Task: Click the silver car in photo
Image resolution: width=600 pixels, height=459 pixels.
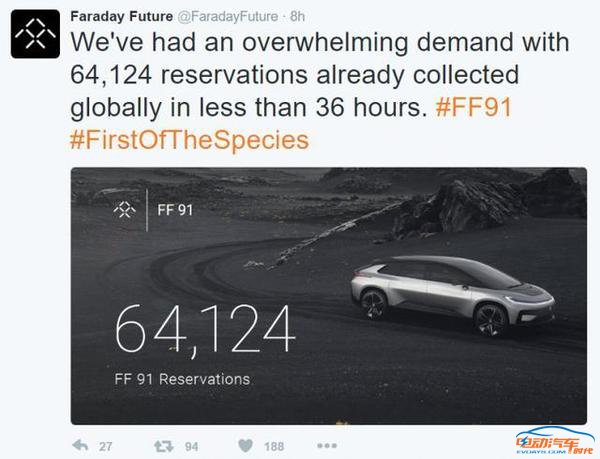Action: [453, 295]
